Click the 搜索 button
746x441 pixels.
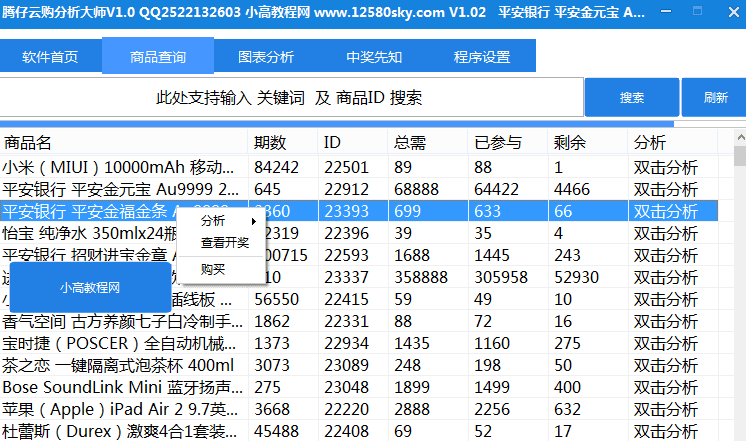pyautogui.click(x=632, y=98)
